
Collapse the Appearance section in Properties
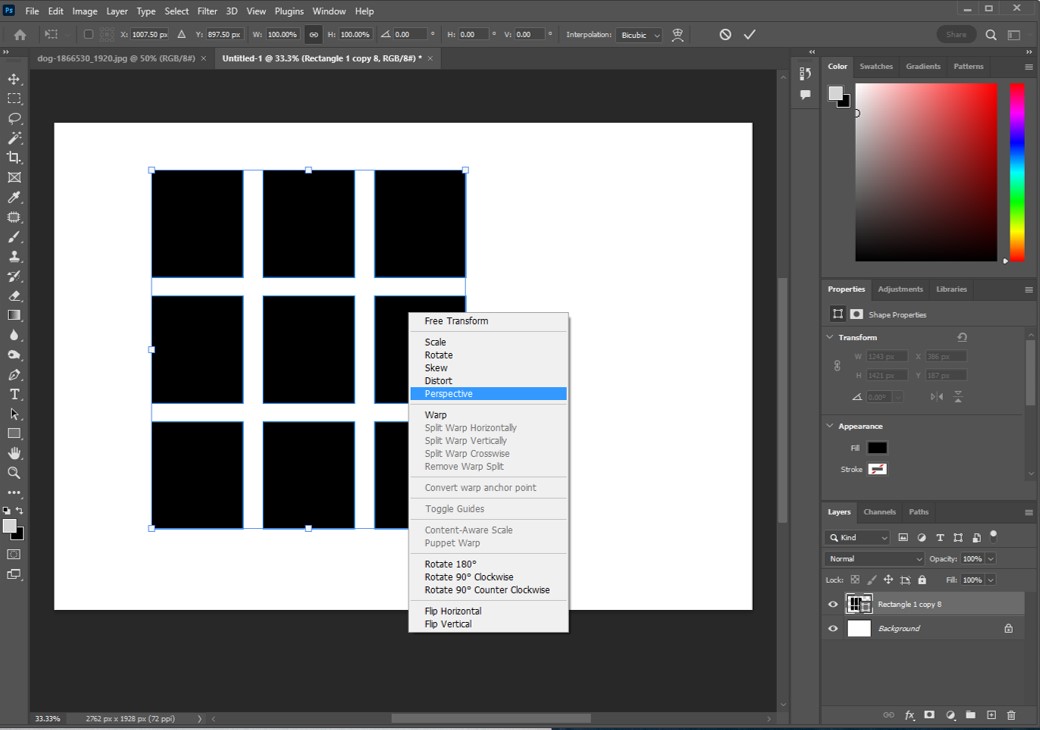[830, 426]
